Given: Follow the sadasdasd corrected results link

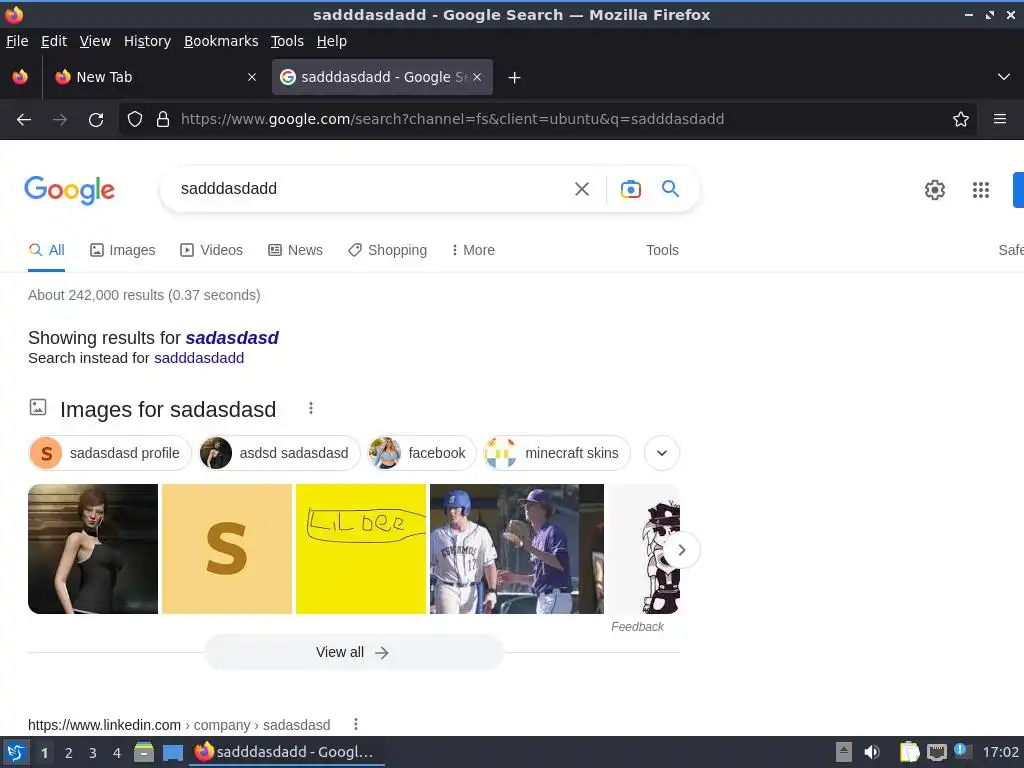Looking at the screenshot, I should pyautogui.click(x=232, y=338).
